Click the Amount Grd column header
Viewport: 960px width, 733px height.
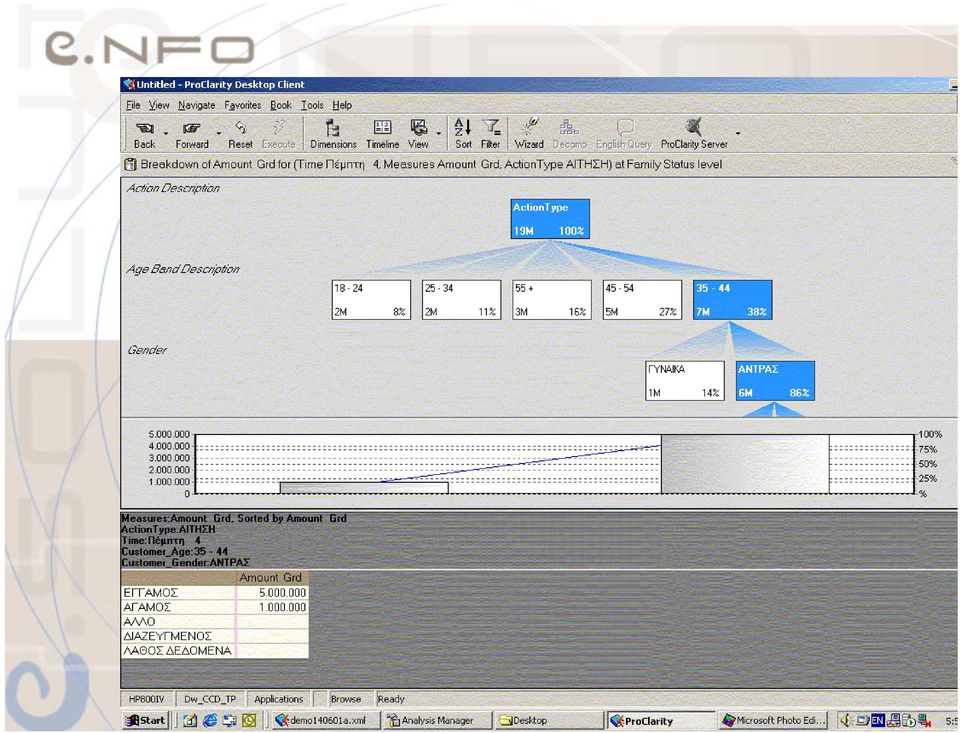(x=271, y=577)
